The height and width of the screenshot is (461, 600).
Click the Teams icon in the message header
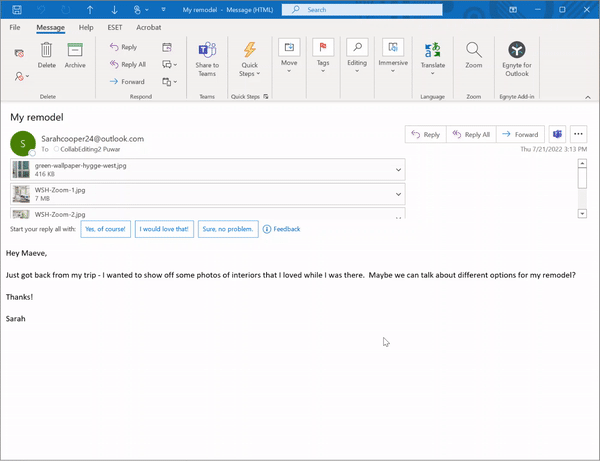(558, 134)
